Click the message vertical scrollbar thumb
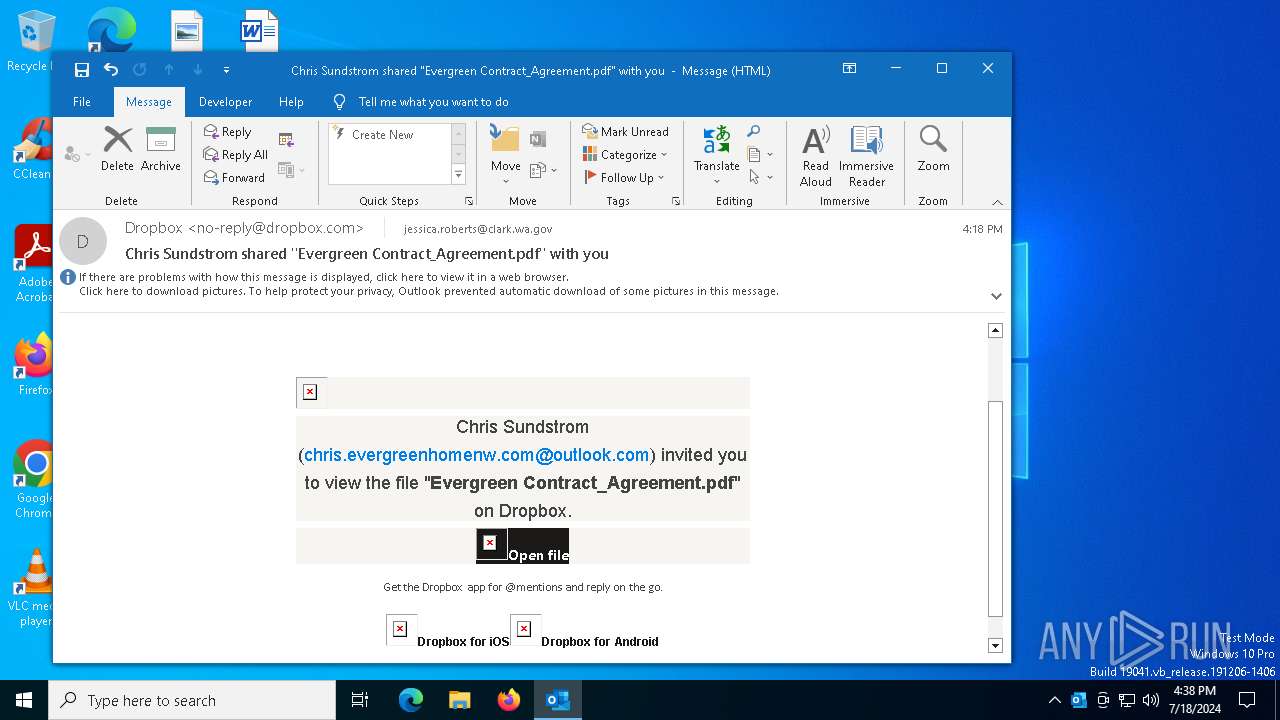1280x720 pixels. click(x=995, y=508)
